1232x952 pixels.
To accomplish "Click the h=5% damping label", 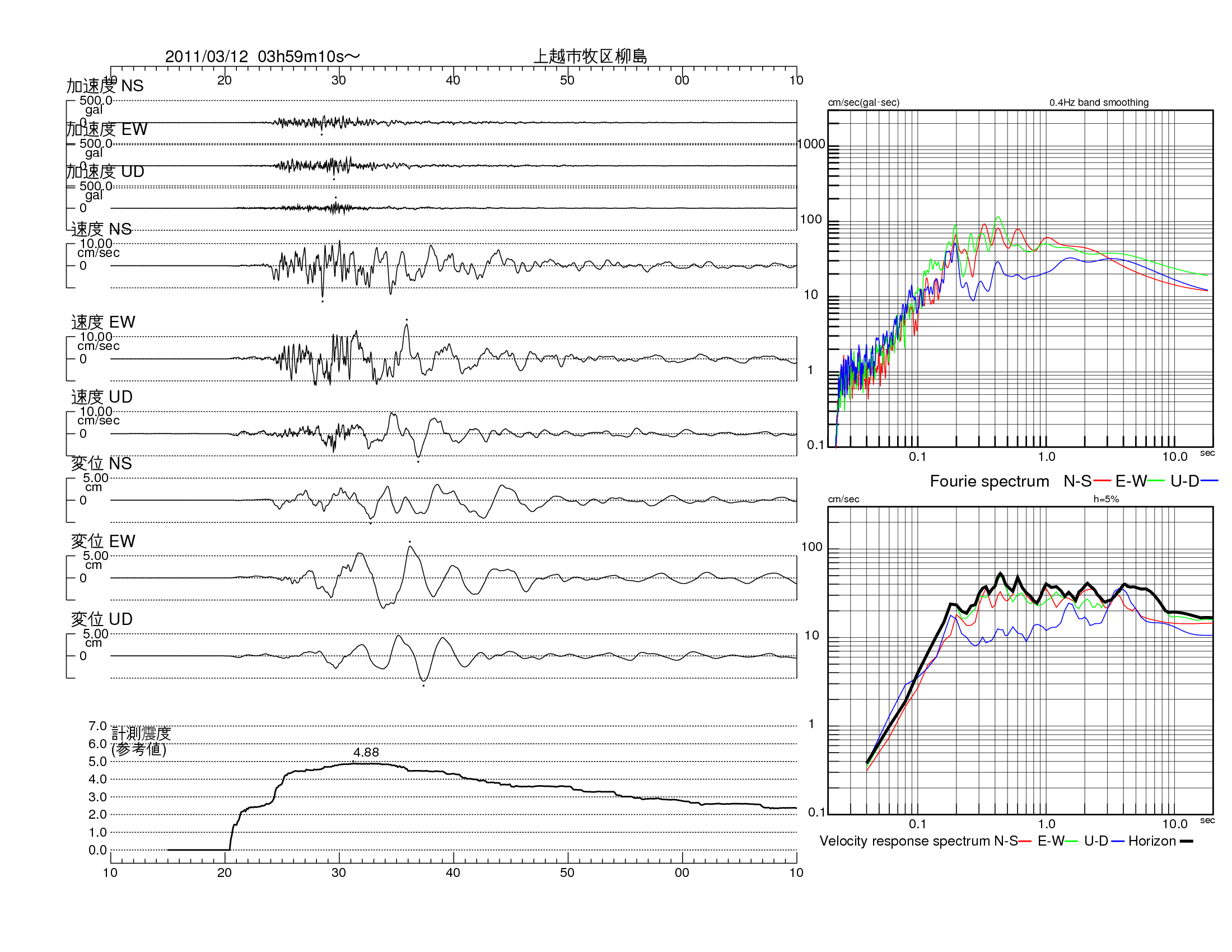I will (1106, 499).
